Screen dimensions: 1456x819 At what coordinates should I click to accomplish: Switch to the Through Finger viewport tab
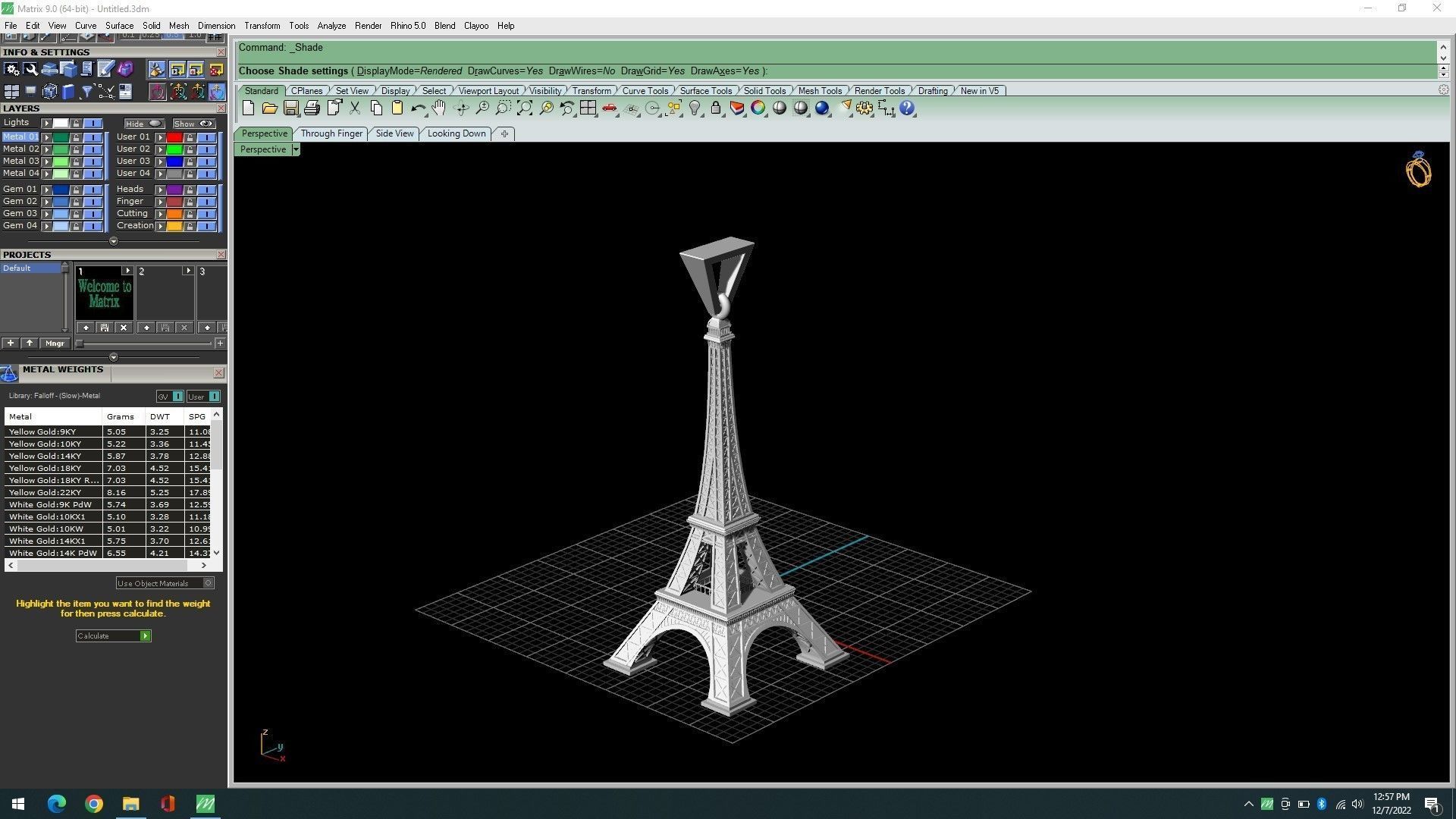click(331, 133)
